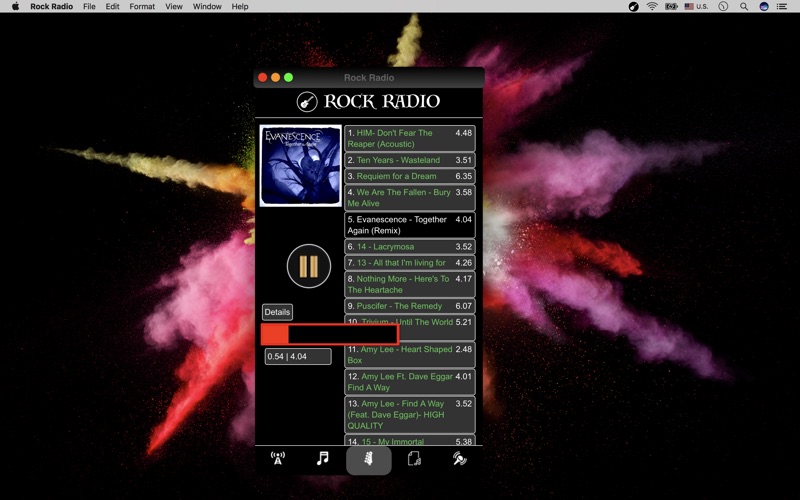800x500 pixels.
Task: Open the Help menu
Action: (240, 6)
